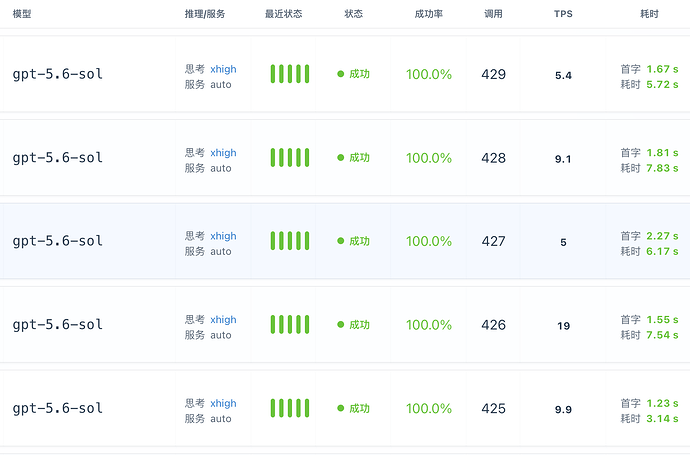The height and width of the screenshot is (455, 690).
Task: Click the 模型 column header
Action: point(22,14)
